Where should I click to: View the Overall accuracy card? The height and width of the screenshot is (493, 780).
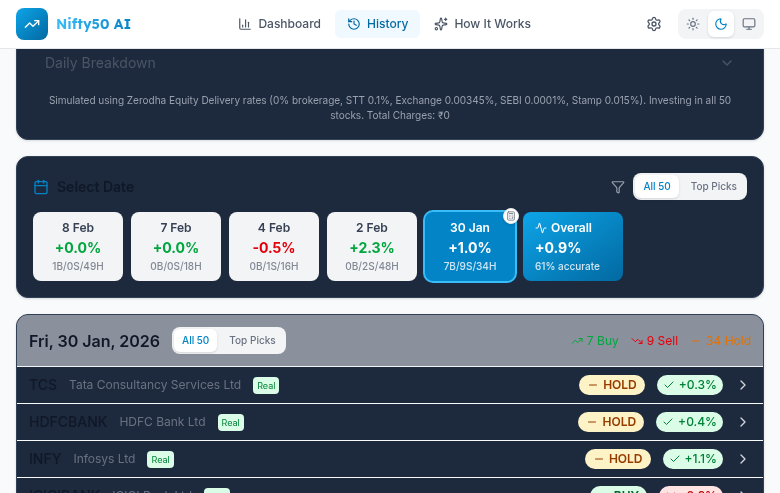pyautogui.click(x=572, y=246)
